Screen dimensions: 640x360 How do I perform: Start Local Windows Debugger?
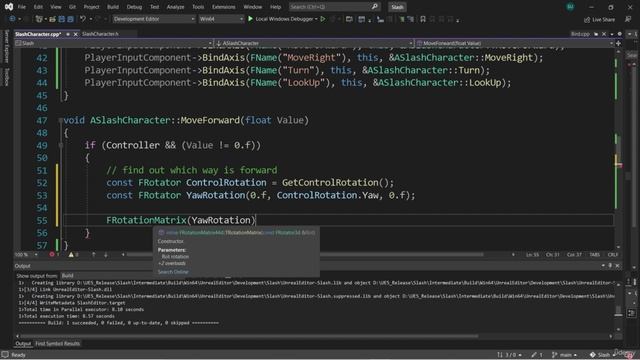[x=282, y=19]
